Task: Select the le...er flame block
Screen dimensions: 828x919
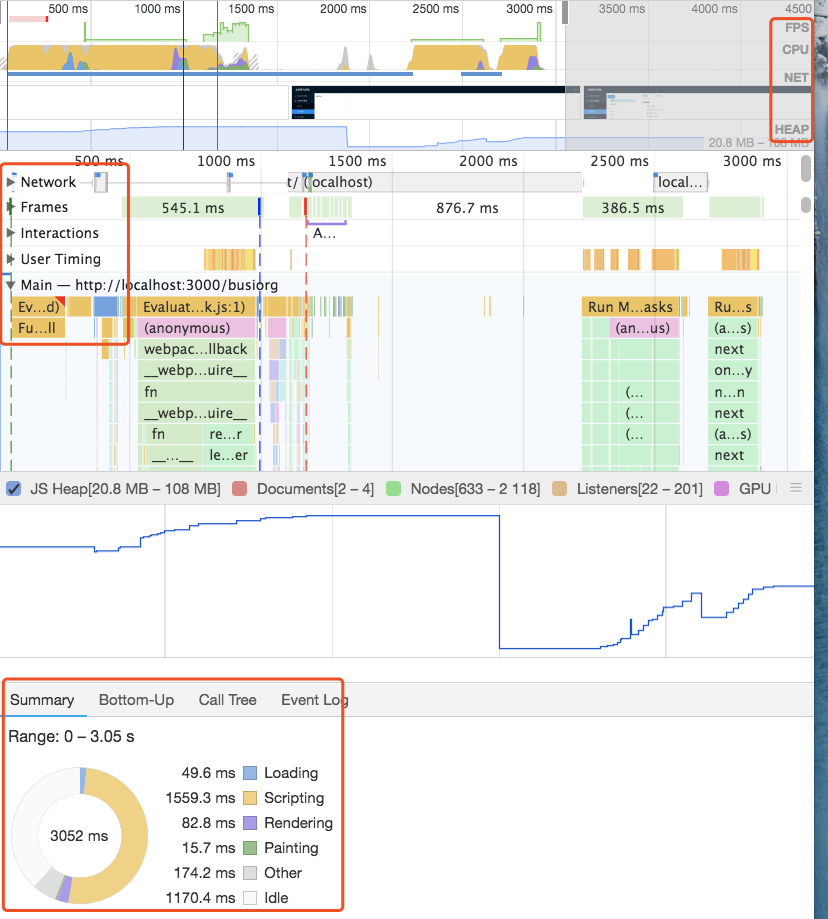Action: pos(229,455)
